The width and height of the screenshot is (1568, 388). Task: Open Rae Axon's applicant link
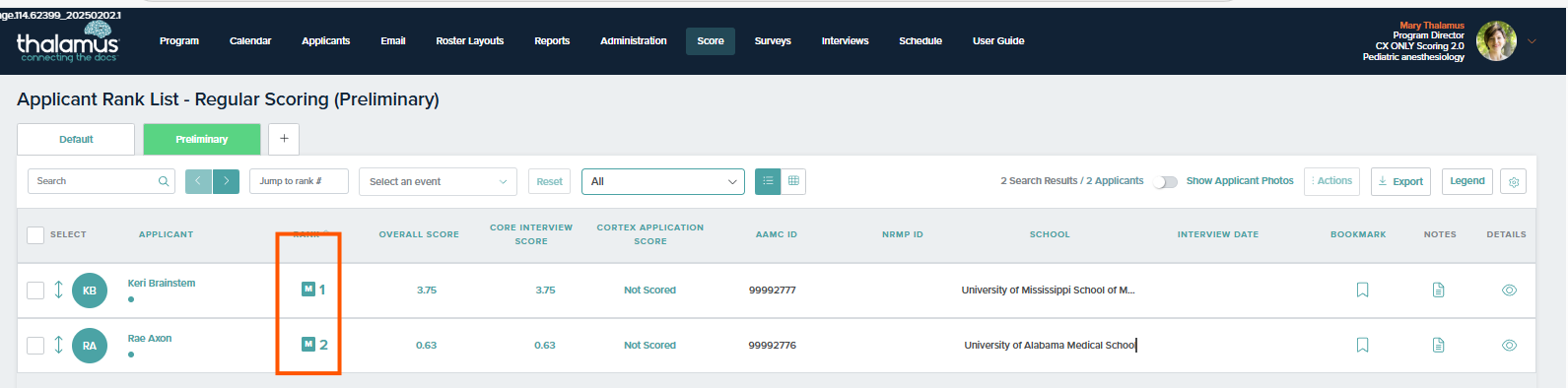pyautogui.click(x=150, y=338)
